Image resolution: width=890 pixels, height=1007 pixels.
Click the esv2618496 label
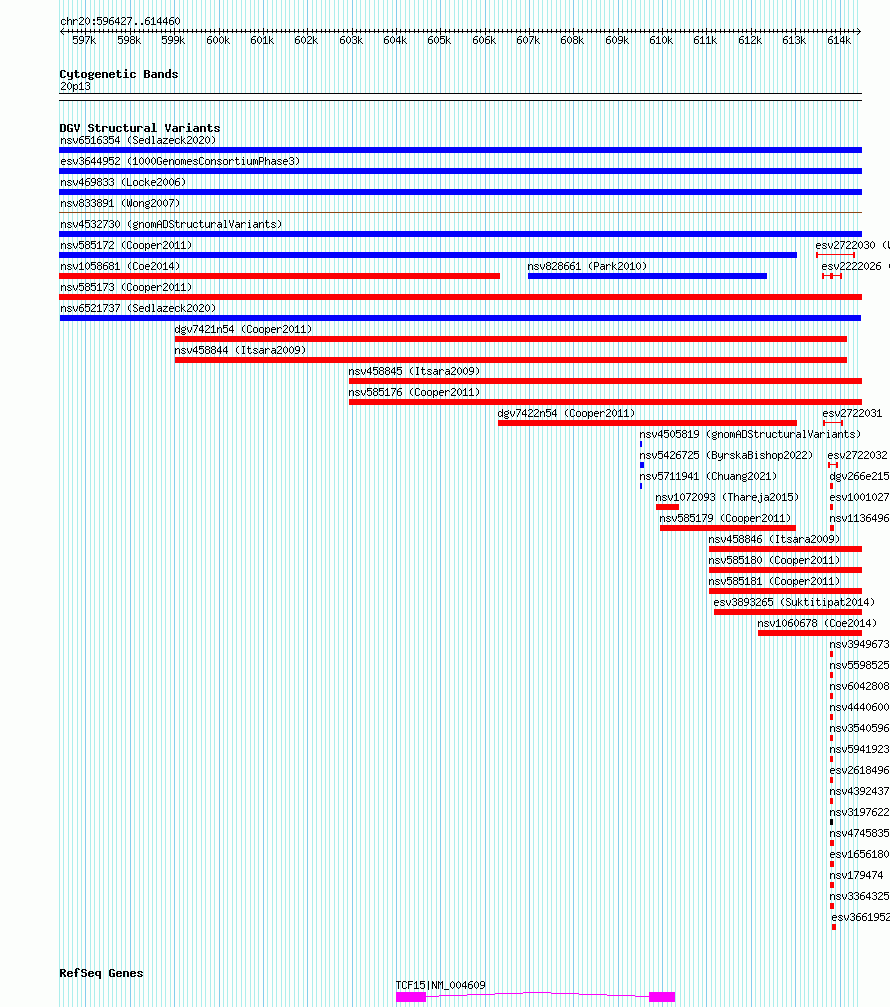[859, 770]
